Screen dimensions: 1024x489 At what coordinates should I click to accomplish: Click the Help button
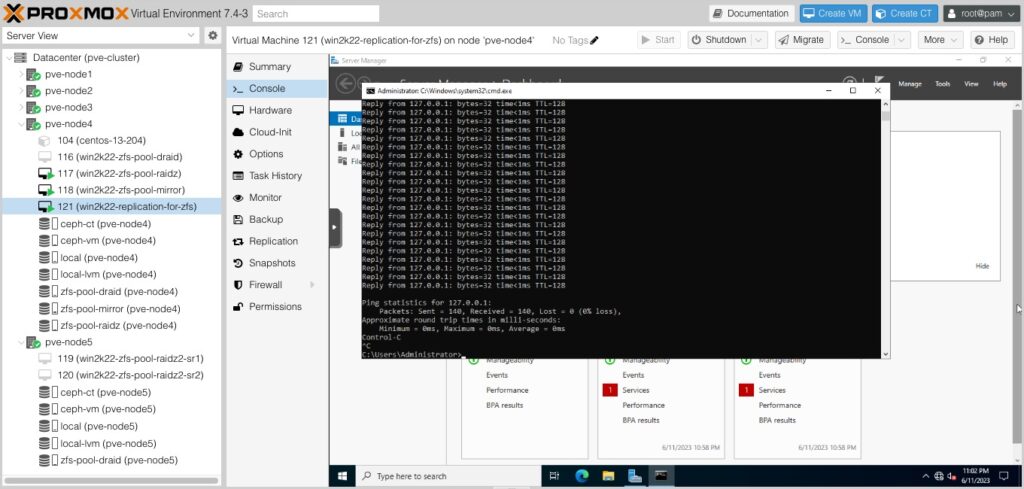[x=992, y=40]
